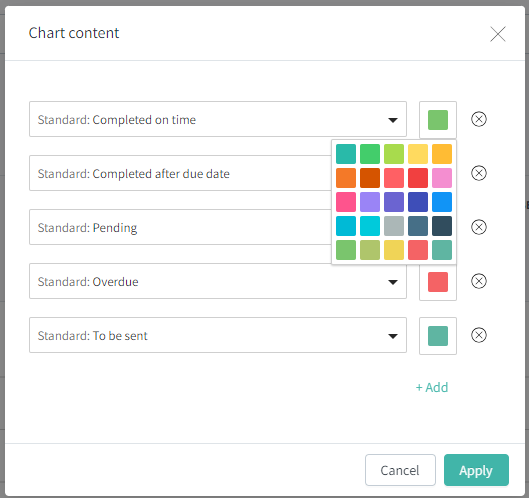Delete the To be sent series
529x498 pixels.
click(x=478, y=335)
